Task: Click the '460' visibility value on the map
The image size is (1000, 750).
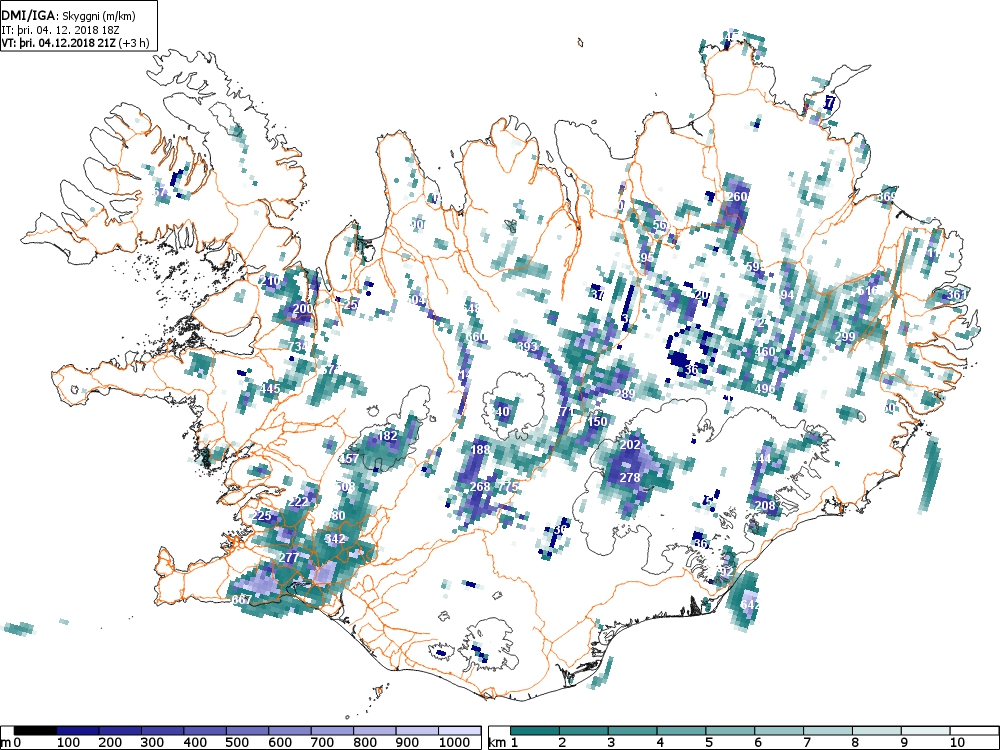Action: pyautogui.click(x=765, y=351)
